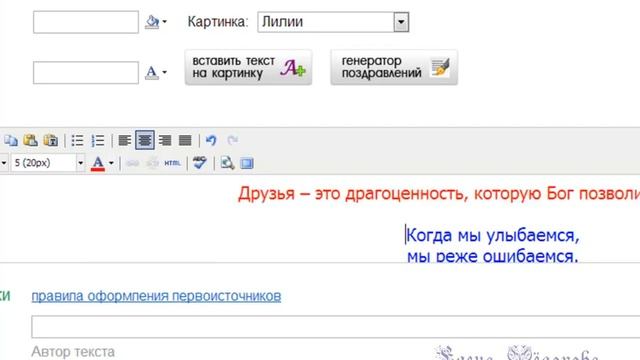Image resolution: width=640 pixels, height=360 pixels.
Task: Click the paste icon in editor toolbar
Action: 31,140
